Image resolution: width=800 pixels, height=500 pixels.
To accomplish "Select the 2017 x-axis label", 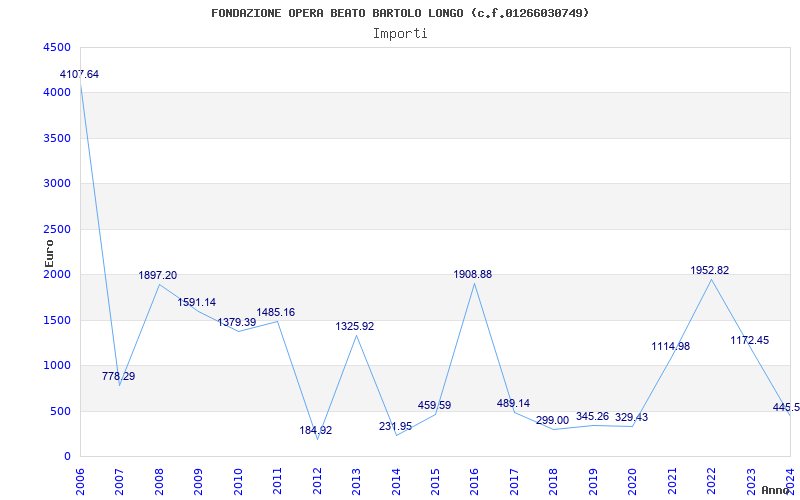I will (x=514, y=481).
